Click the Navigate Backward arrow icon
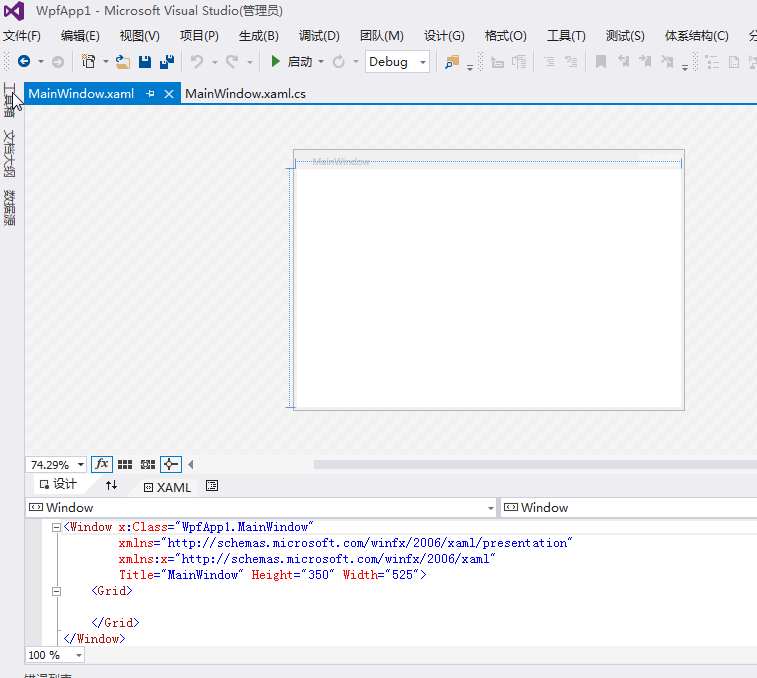The height and width of the screenshot is (678, 757). [24, 62]
